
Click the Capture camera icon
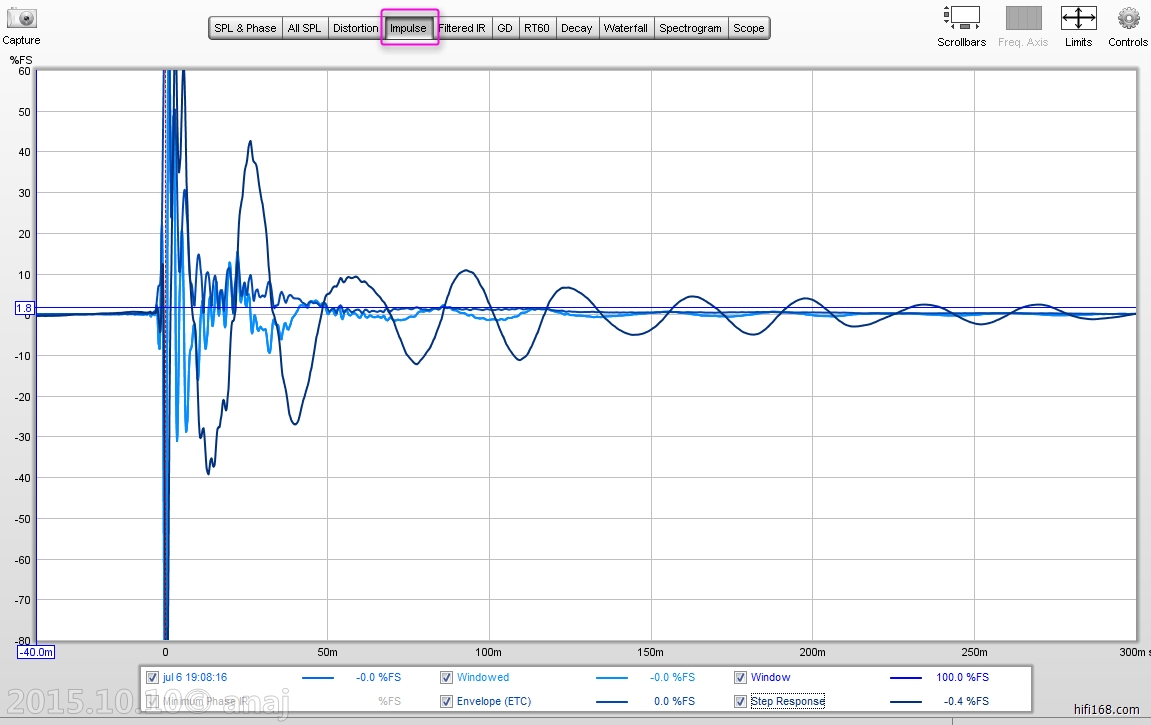point(21,19)
